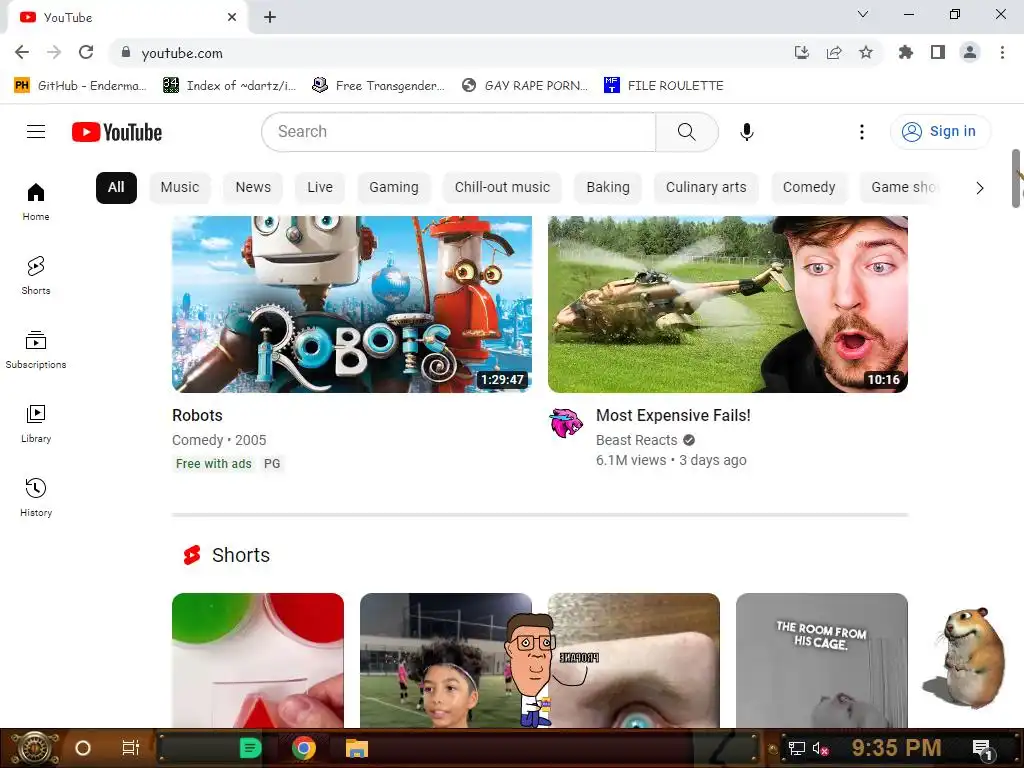
Task: Select the Culinary arts chip
Action: pyautogui.click(x=706, y=187)
